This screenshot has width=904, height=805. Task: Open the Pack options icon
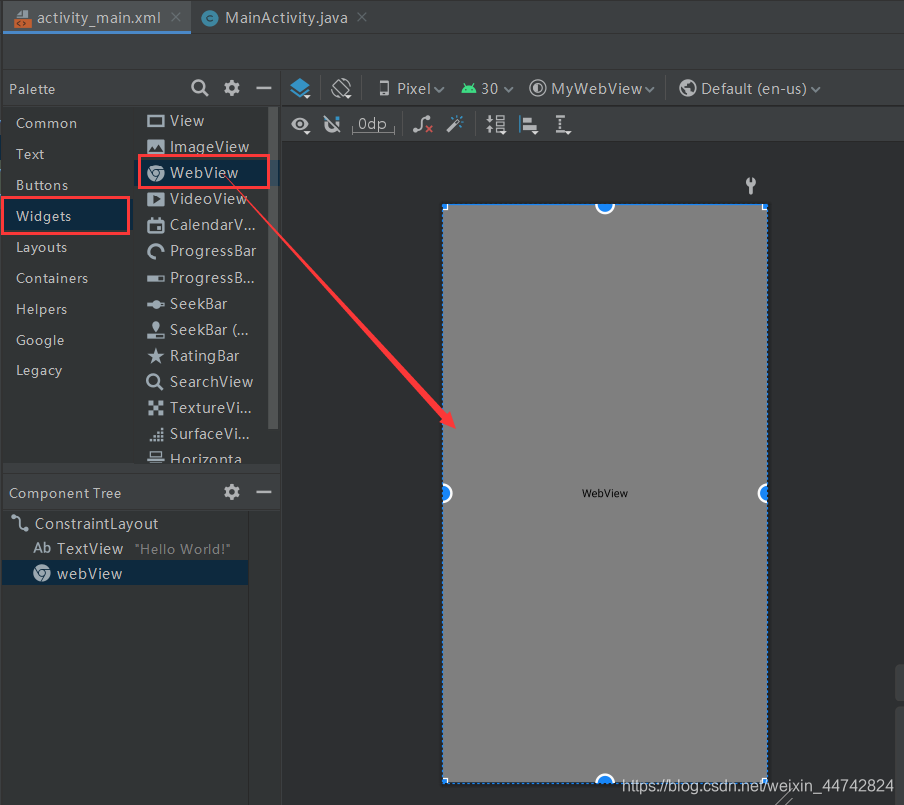pyautogui.click(x=496, y=125)
